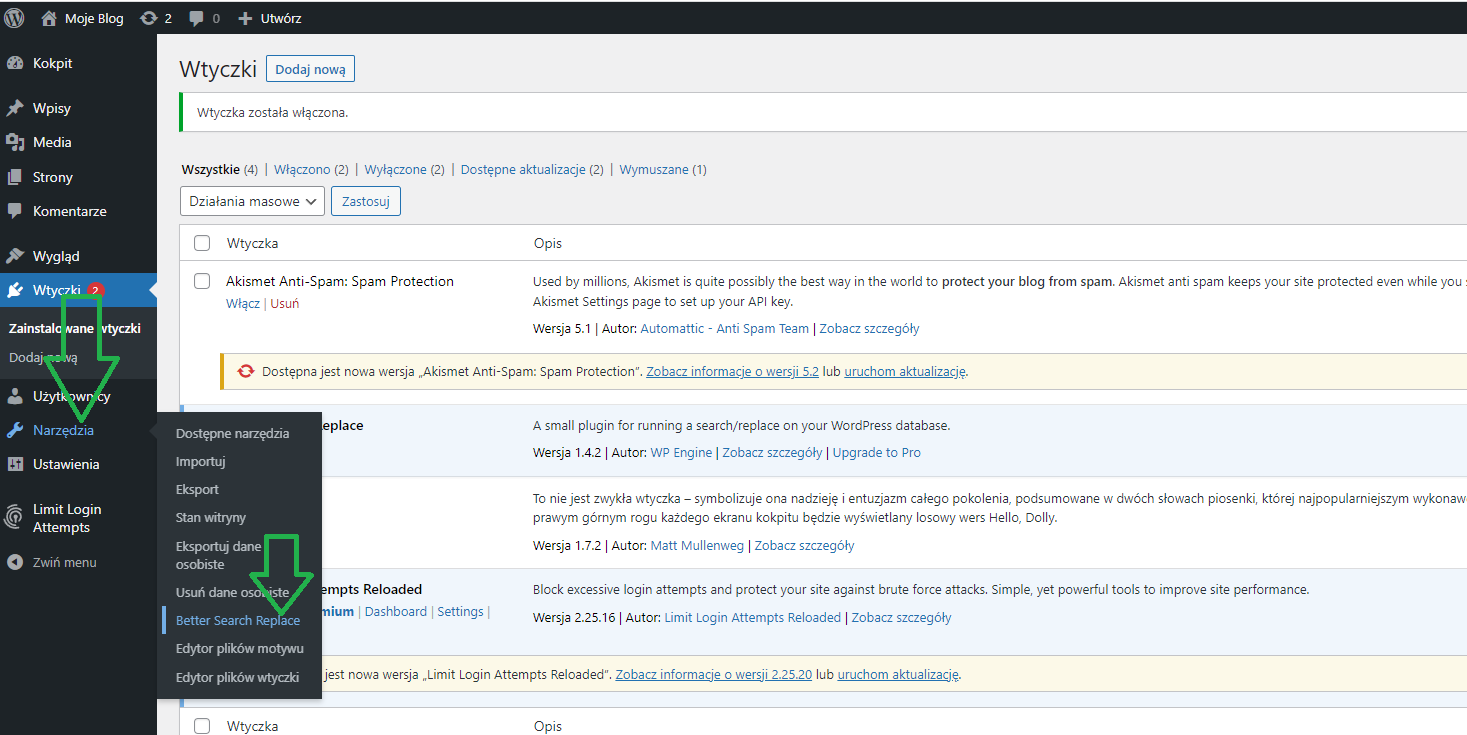
Task: Select the Kokpit dashboard icon
Action: tap(17, 62)
